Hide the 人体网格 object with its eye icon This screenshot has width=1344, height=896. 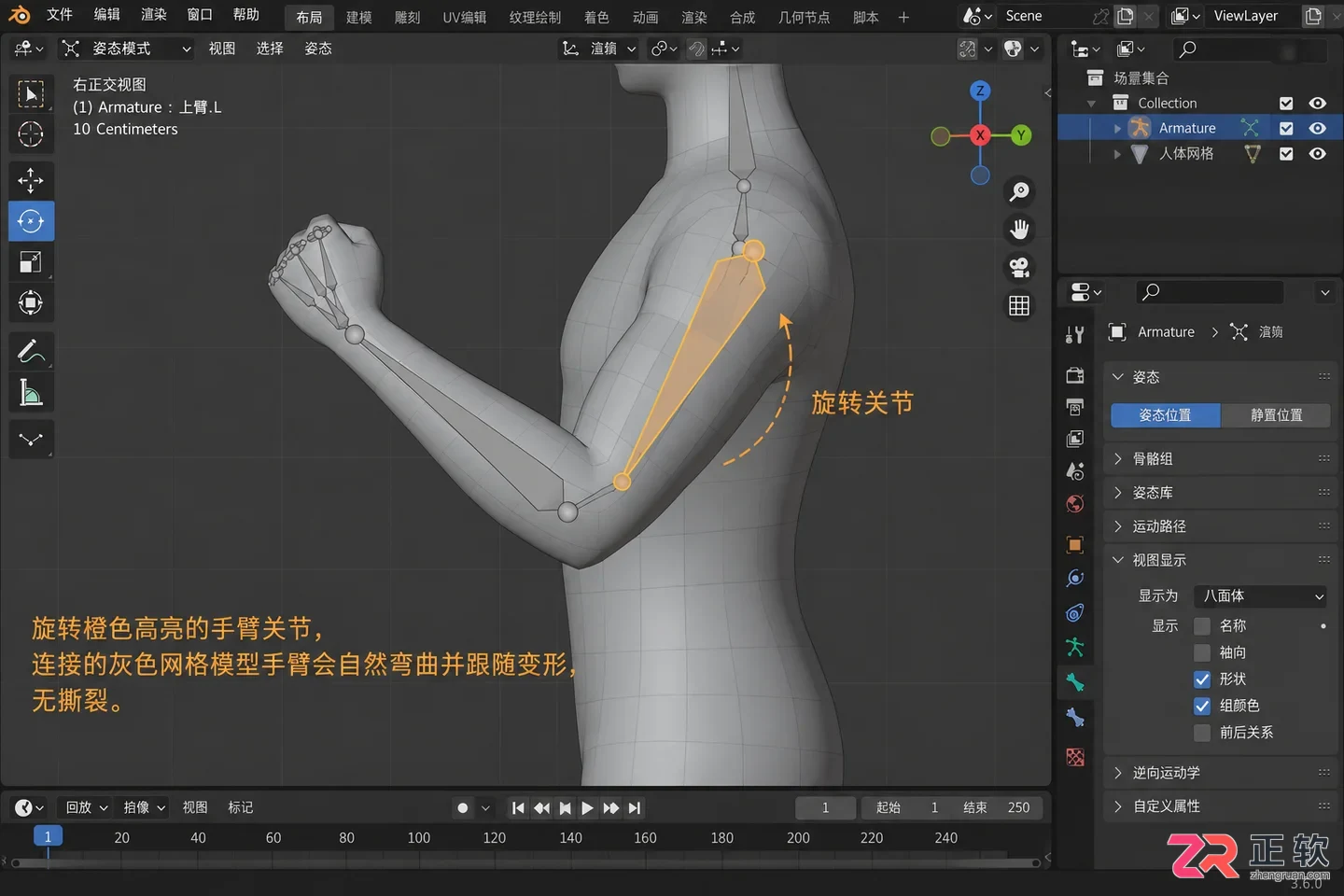tap(1317, 154)
